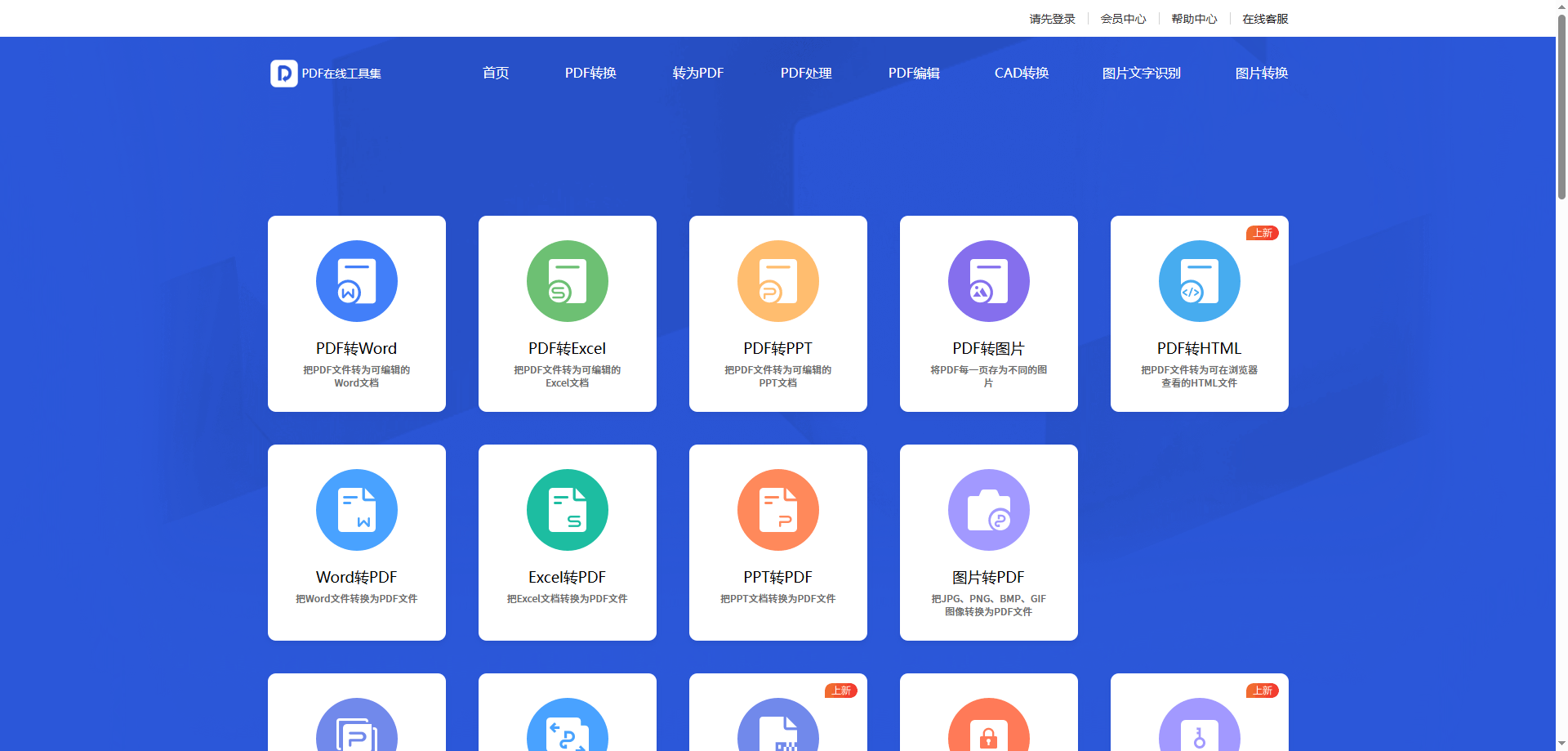Click the 上新 badge on PDF转HTML card

[1263, 233]
